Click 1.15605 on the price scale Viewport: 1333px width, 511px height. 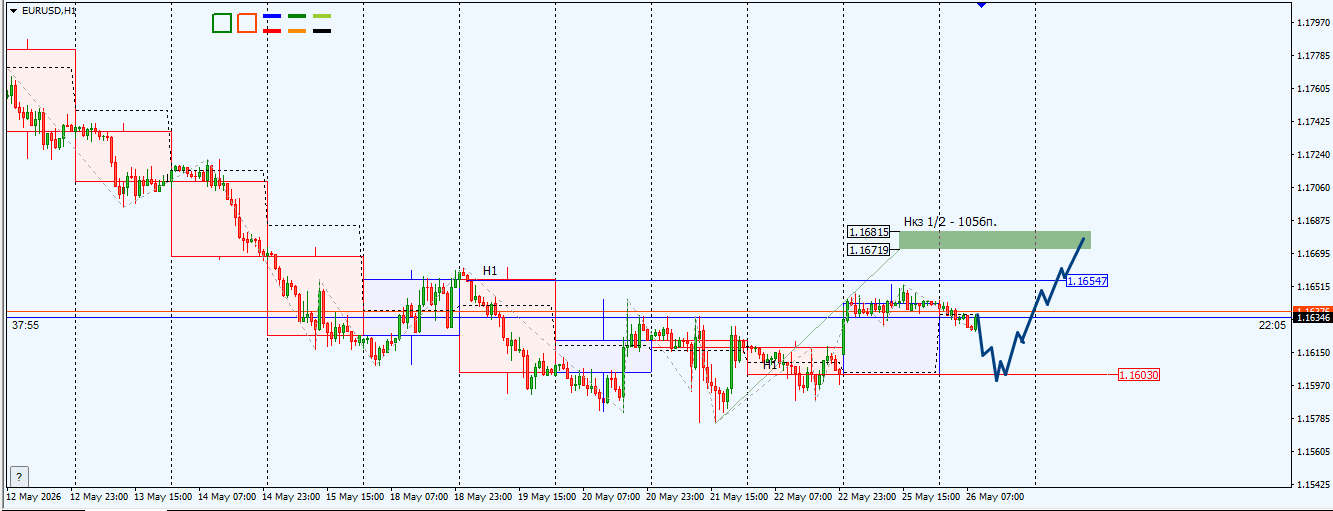click(1312, 452)
